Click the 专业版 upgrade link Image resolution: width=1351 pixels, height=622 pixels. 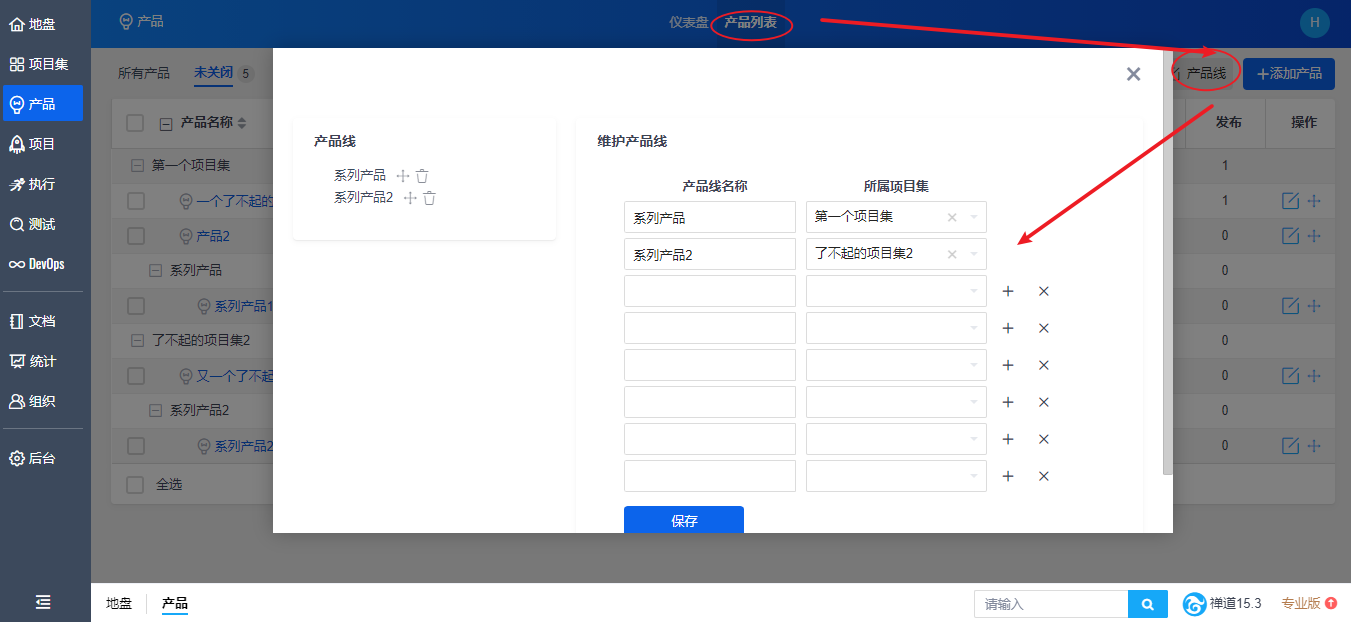click(x=1309, y=603)
